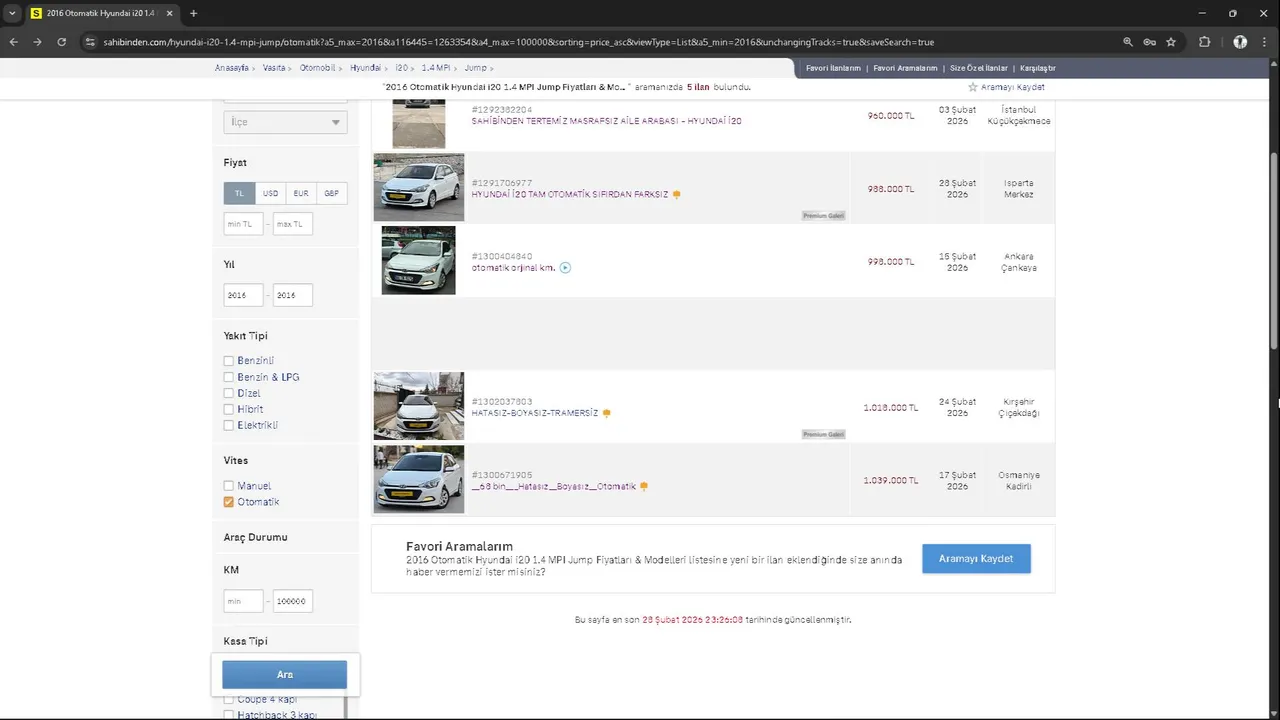Click the zoom magnifier icon in address bar

[x=1128, y=42]
